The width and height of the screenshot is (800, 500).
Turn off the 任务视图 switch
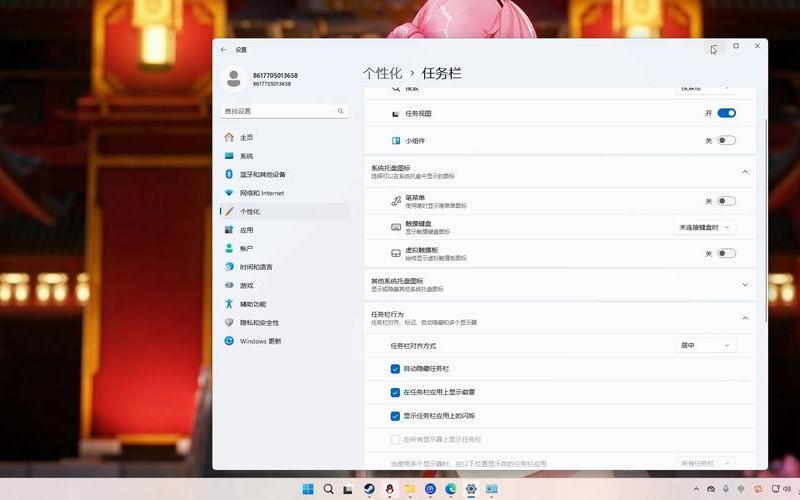[727, 113]
